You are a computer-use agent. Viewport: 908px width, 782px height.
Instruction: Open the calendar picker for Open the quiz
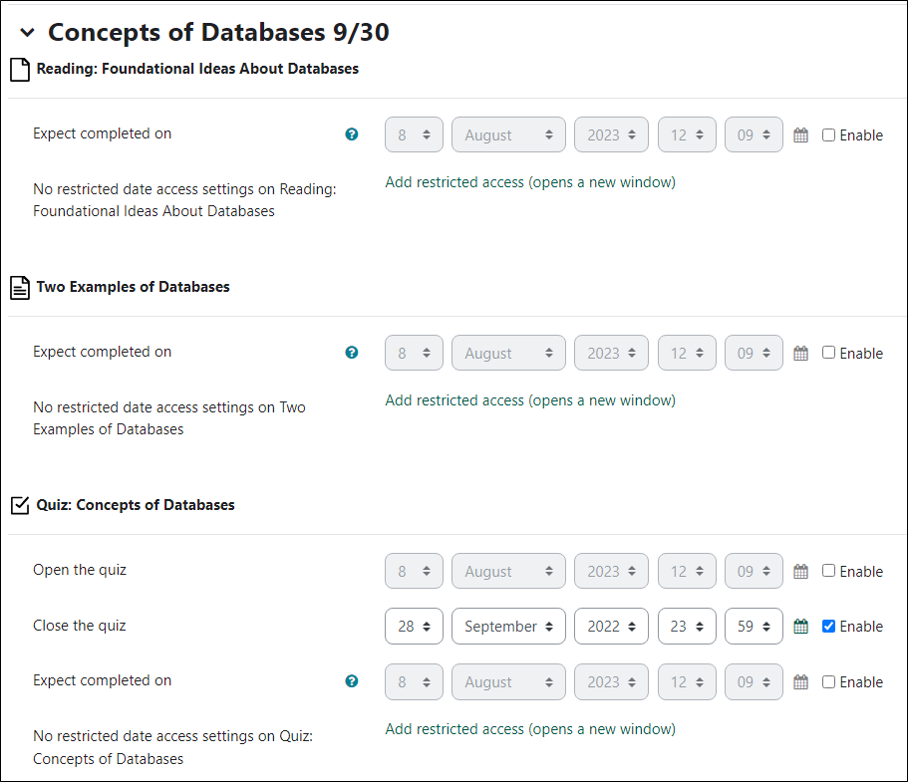(800, 571)
